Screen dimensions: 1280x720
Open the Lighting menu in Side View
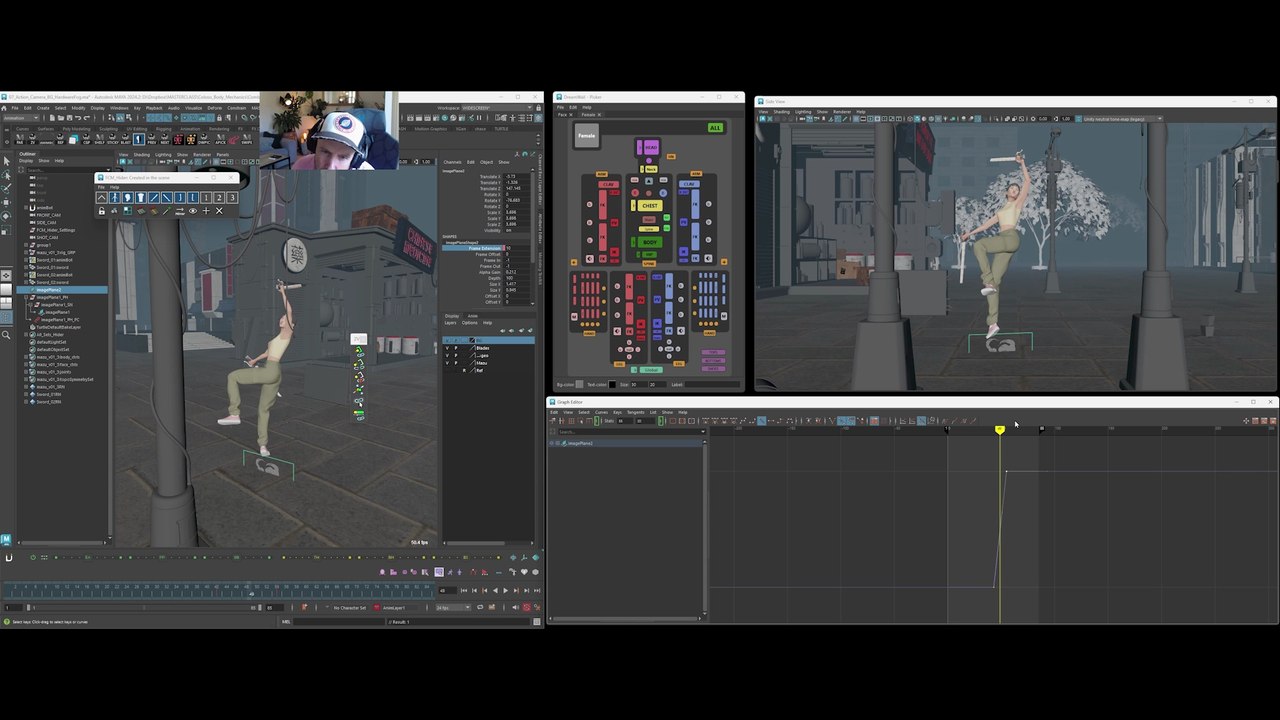803,111
